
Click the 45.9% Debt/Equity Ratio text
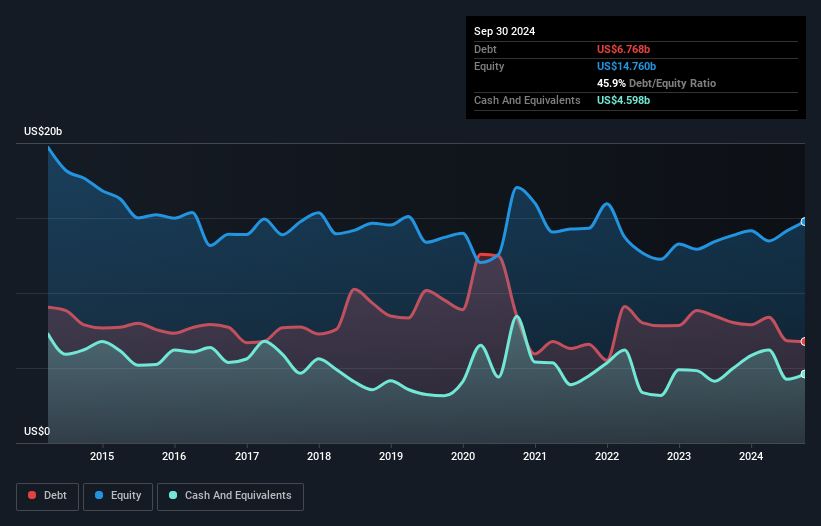656,83
